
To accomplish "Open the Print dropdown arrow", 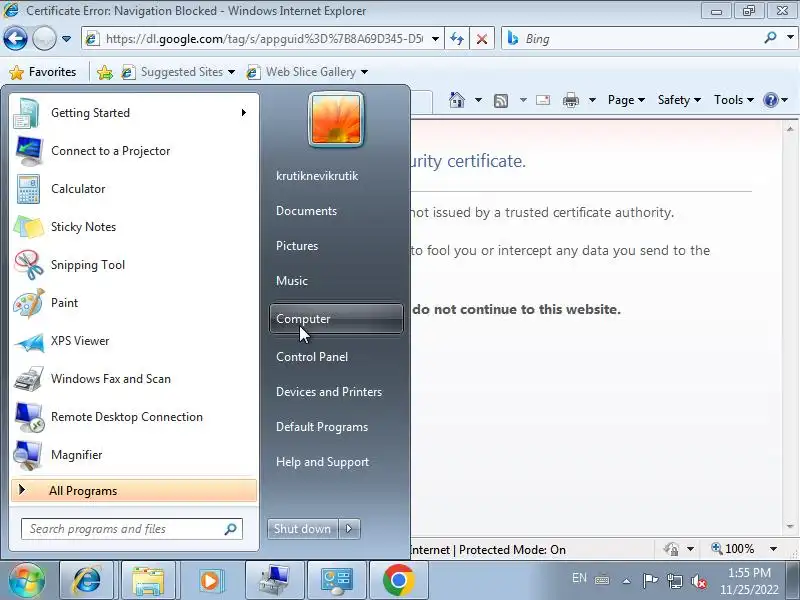I will tap(592, 100).
